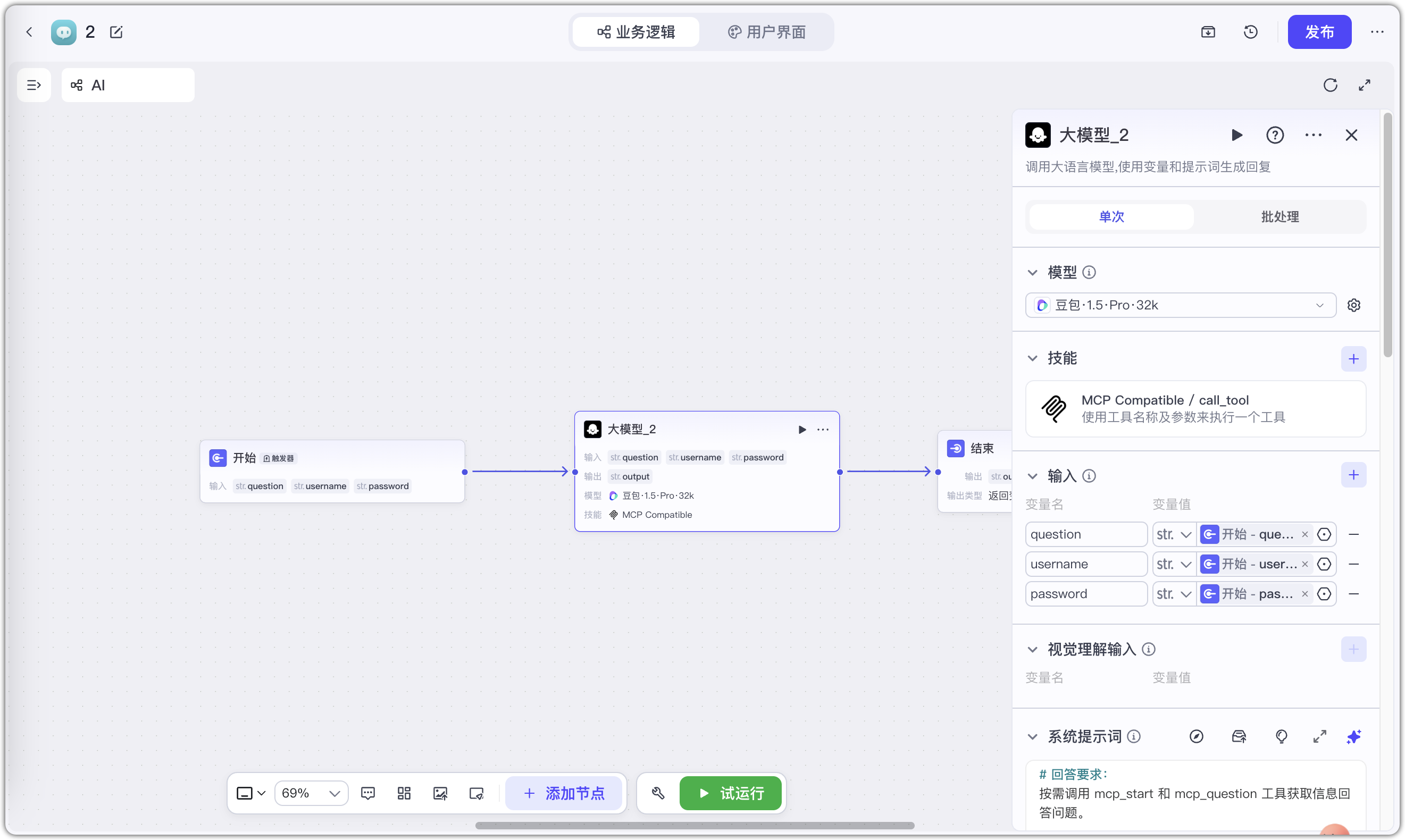Click the export image icon in bottom toolbar
1405x840 pixels.
pyautogui.click(x=440, y=793)
